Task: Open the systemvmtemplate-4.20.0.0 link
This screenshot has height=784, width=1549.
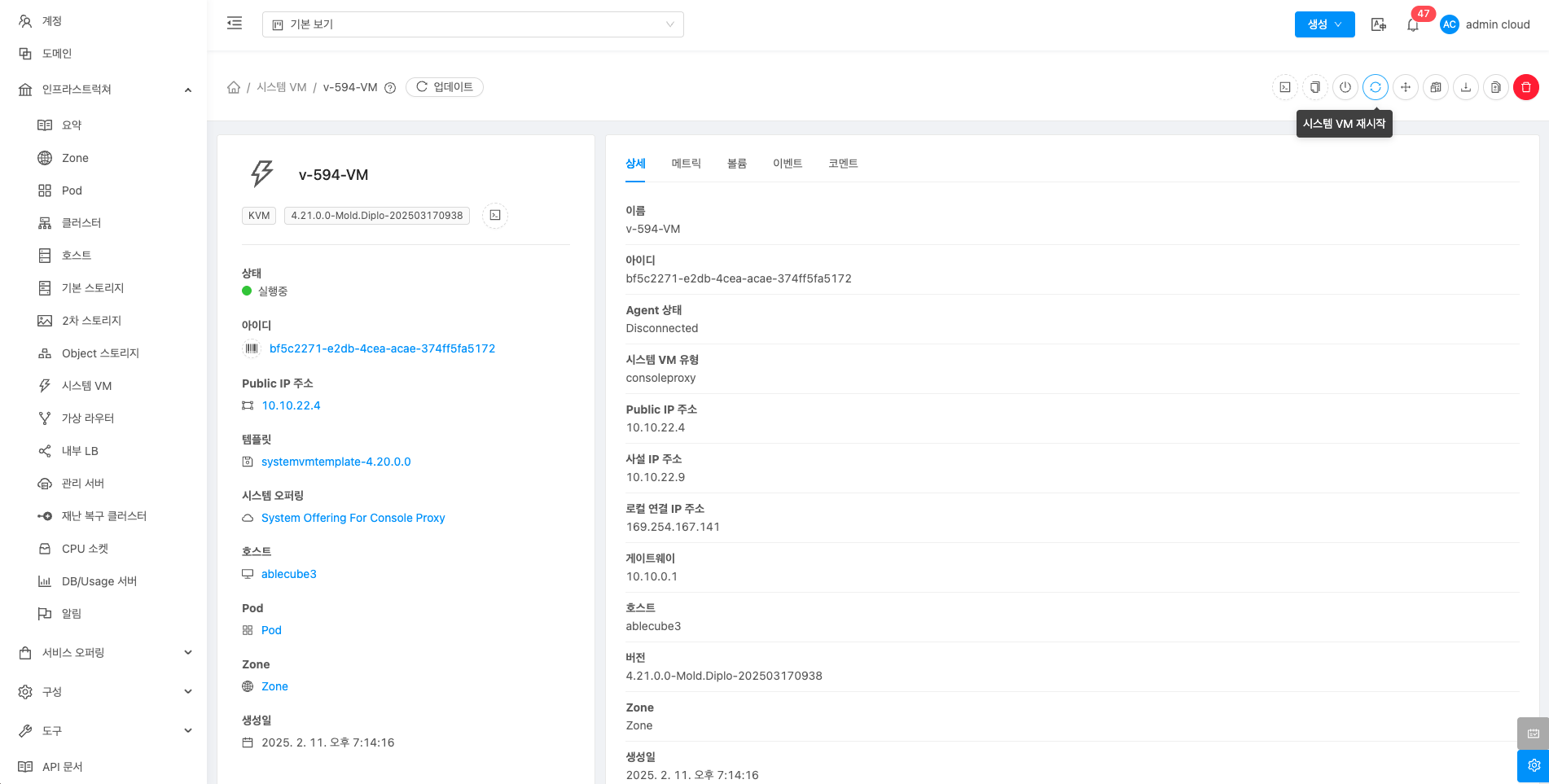Action: click(x=336, y=462)
